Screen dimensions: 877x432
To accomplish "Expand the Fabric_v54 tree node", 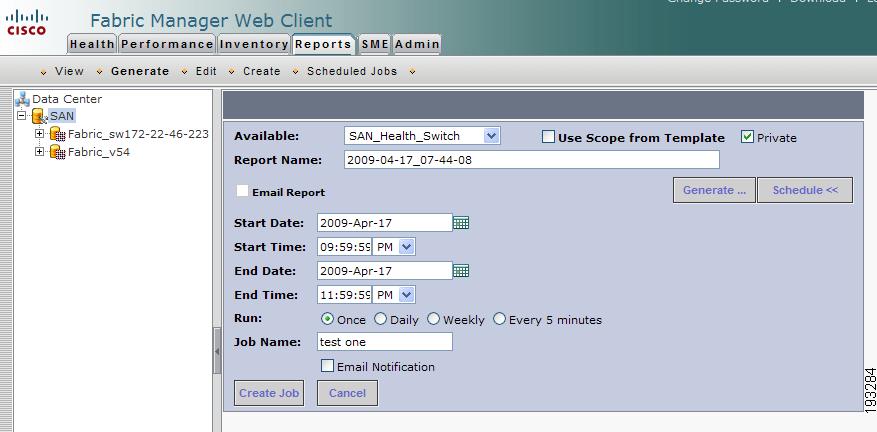I will click(x=39, y=152).
